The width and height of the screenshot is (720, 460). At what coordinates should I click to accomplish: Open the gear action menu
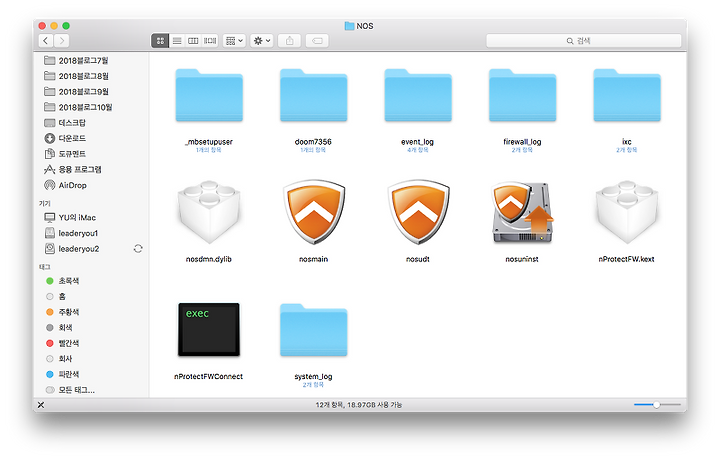(262, 41)
